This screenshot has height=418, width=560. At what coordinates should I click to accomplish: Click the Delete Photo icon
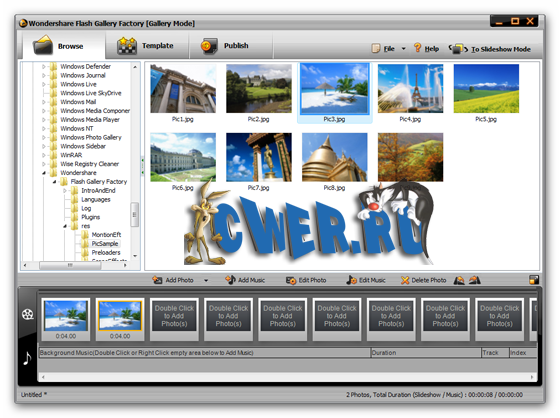click(x=405, y=280)
